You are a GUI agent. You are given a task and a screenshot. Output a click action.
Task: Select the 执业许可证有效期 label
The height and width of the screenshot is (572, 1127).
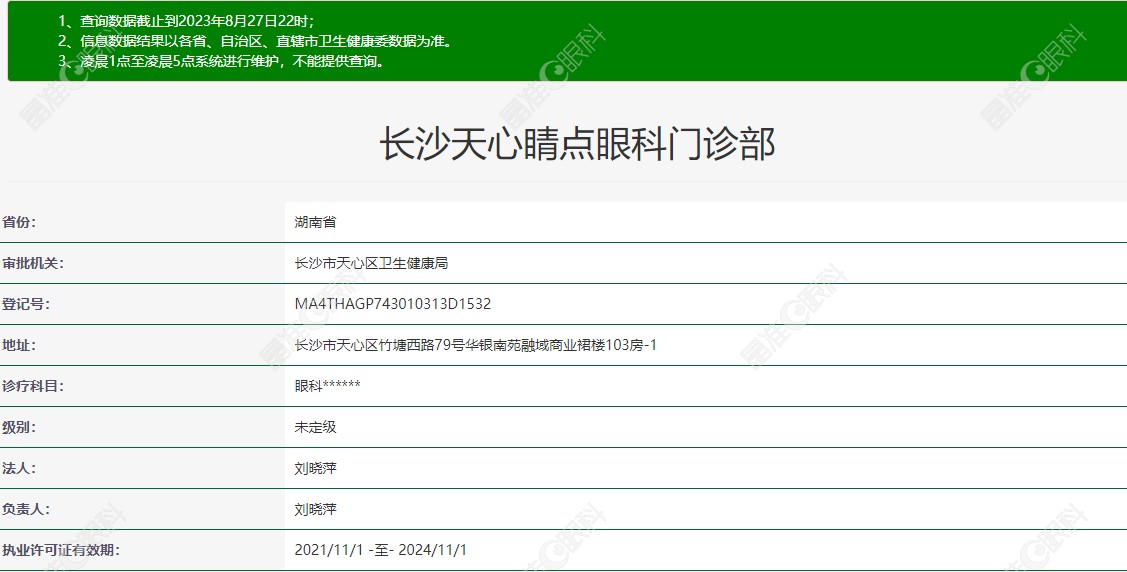pos(60,550)
